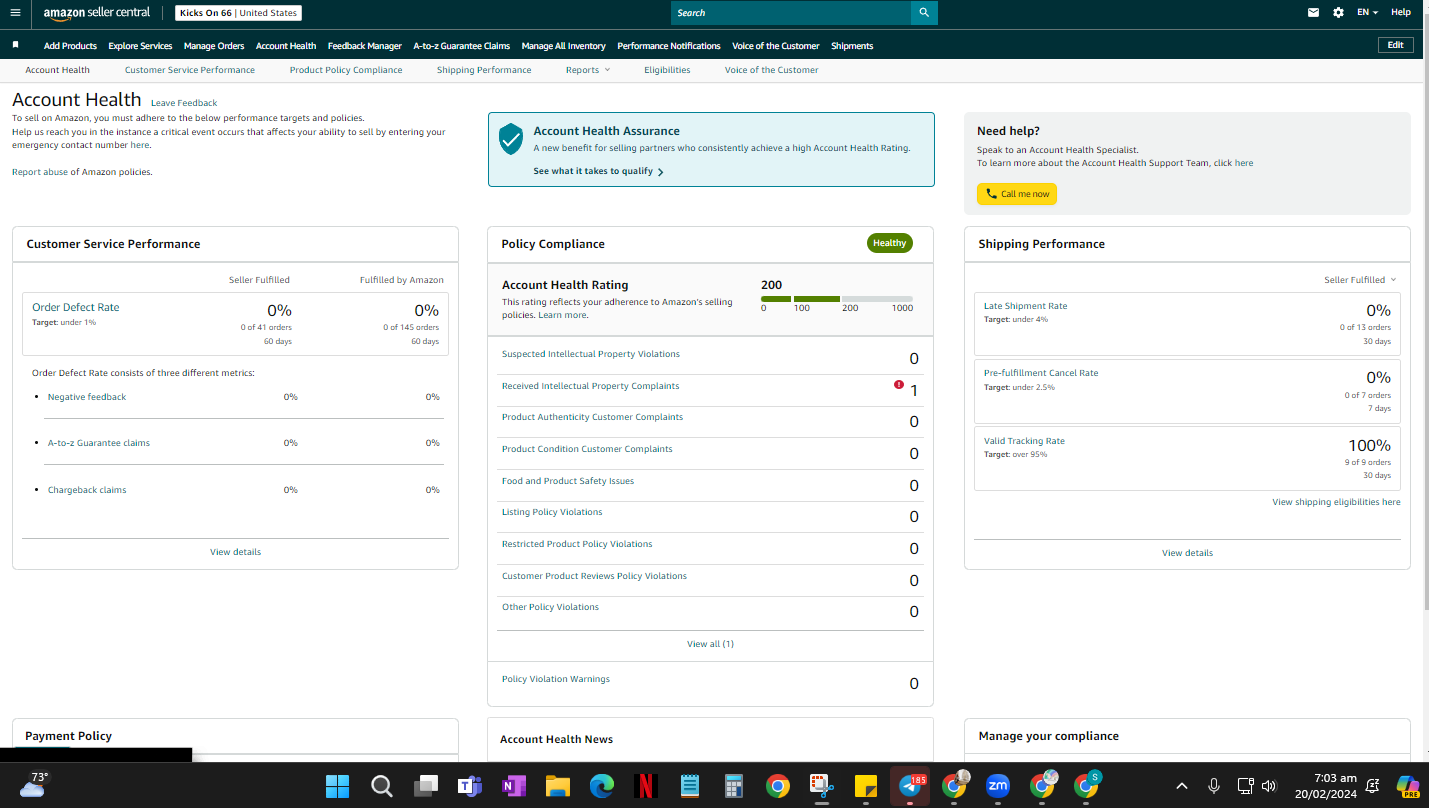
Task: Click the Edit button
Action: pos(1396,45)
